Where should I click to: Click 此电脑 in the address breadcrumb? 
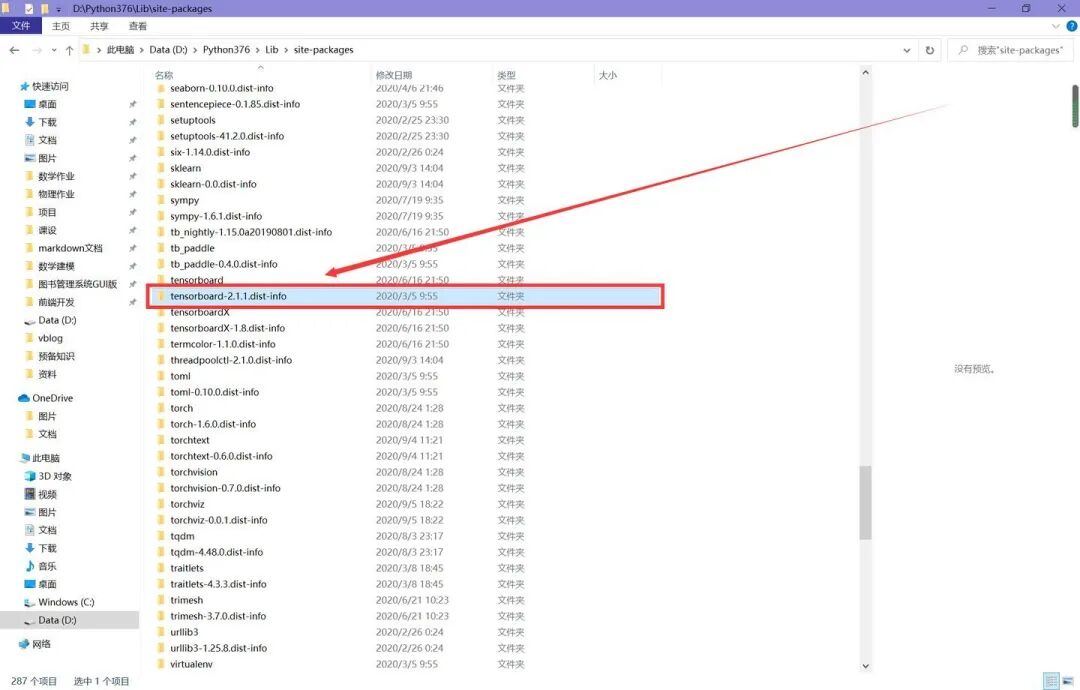tap(121, 50)
